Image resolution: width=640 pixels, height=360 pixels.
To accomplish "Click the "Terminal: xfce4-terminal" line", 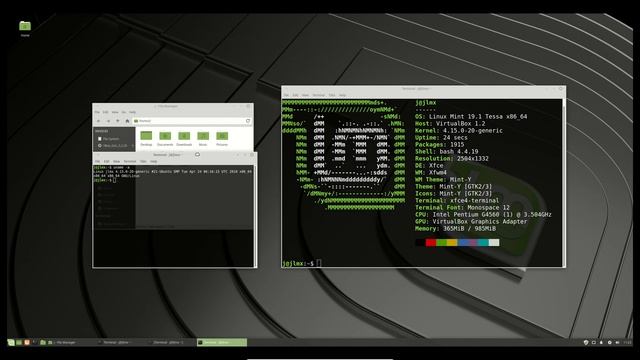I will point(457,200).
